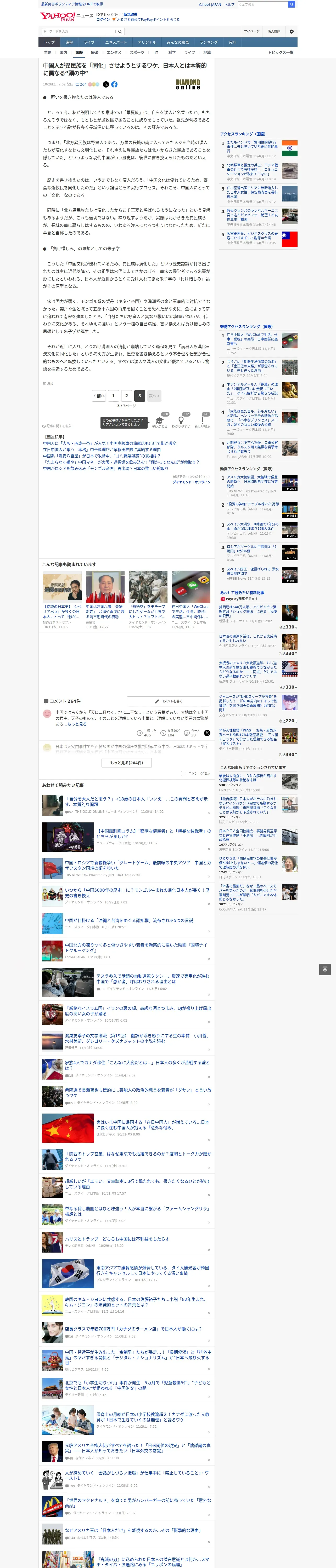The height and width of the screenshot is (1568, 336).
Task: Open ranking item 1 about インド
Action: [x=253, y=147]
